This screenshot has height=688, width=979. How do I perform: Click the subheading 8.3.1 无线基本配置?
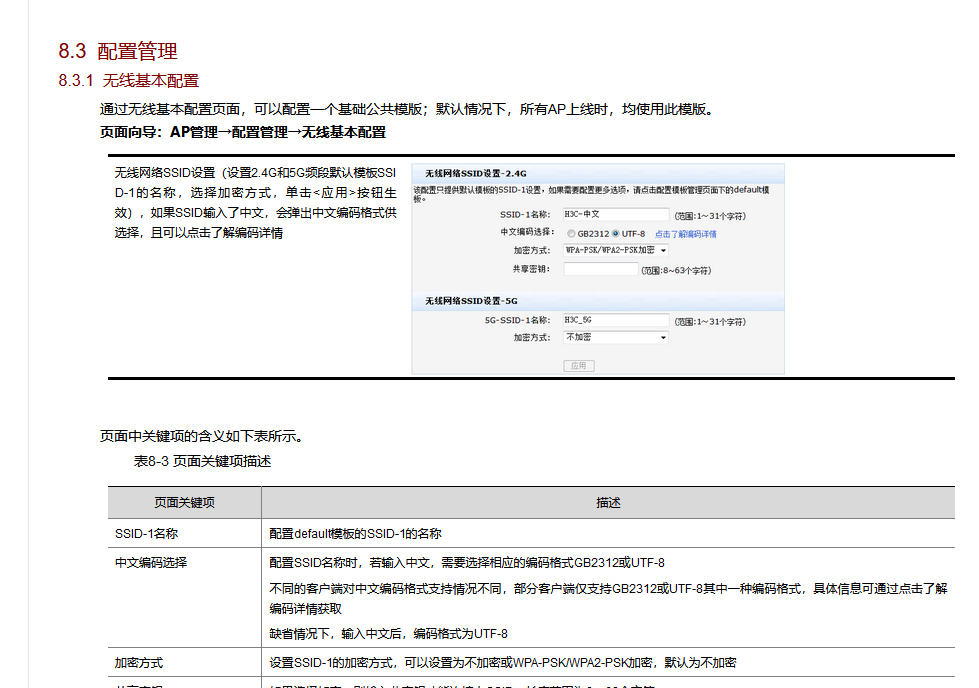point(129,81)
